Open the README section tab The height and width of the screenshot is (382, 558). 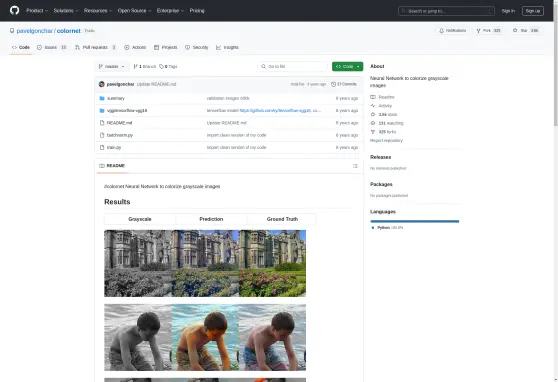(x=112, y=166)
